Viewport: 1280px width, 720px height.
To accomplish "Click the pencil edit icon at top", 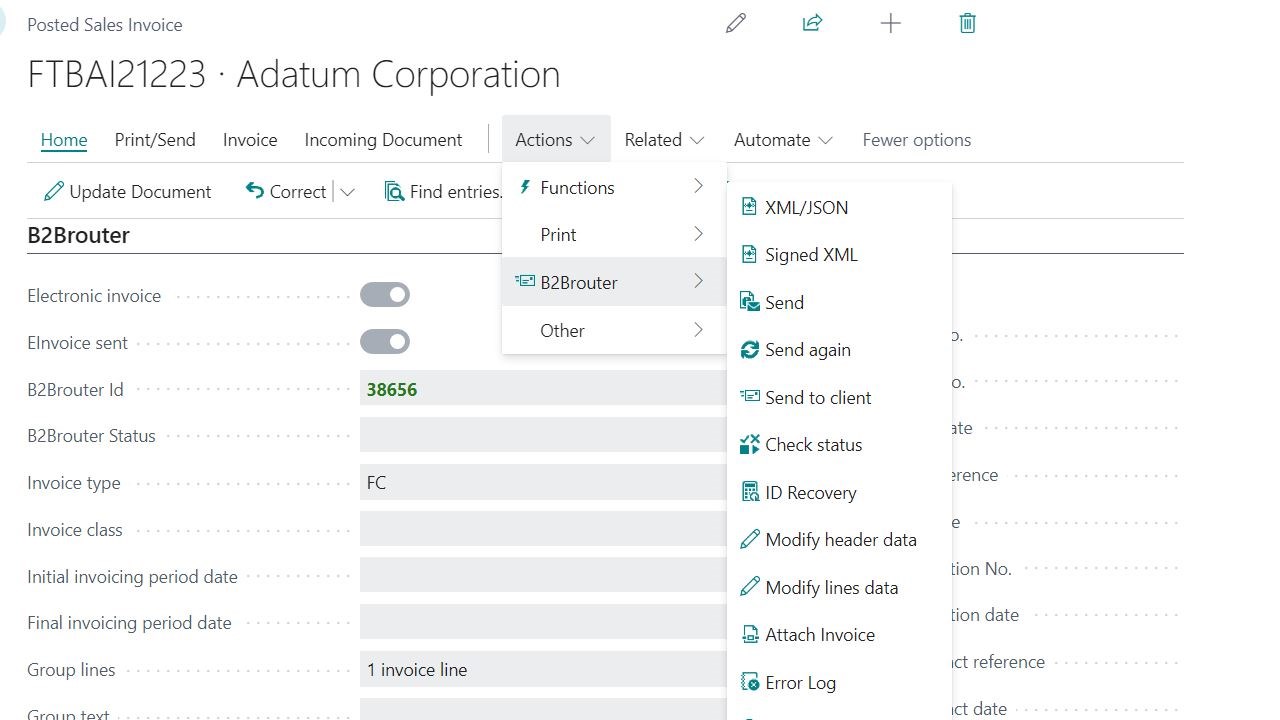I will click(x=736, y=23).
